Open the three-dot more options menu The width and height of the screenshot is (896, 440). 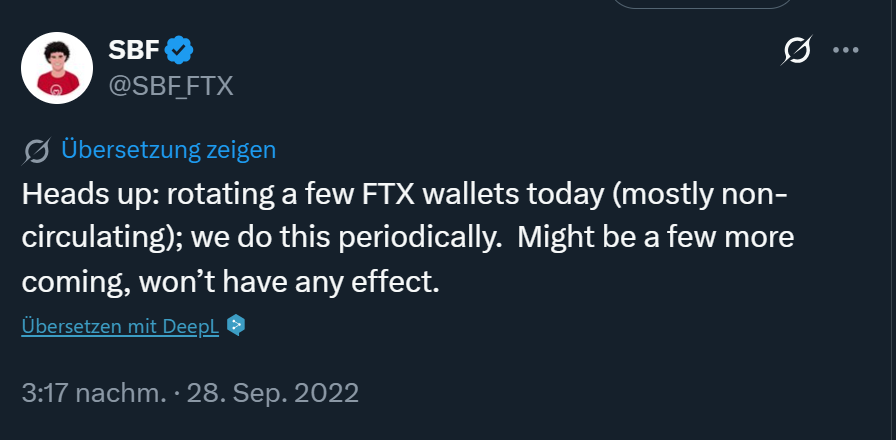pos(846,51)
